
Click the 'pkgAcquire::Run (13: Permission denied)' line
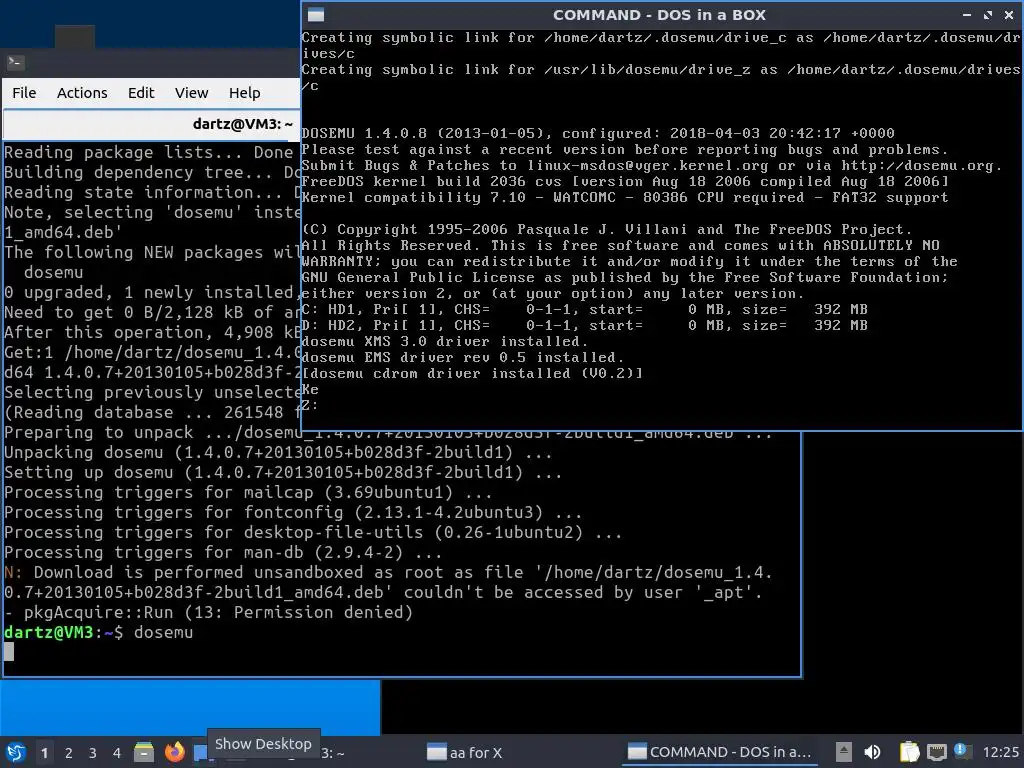[208, 613]
